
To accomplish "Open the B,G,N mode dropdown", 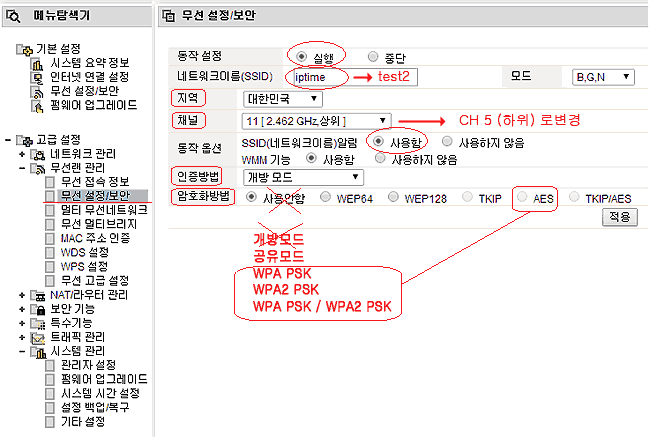I will pyautogui.click(x=603, y=77).
